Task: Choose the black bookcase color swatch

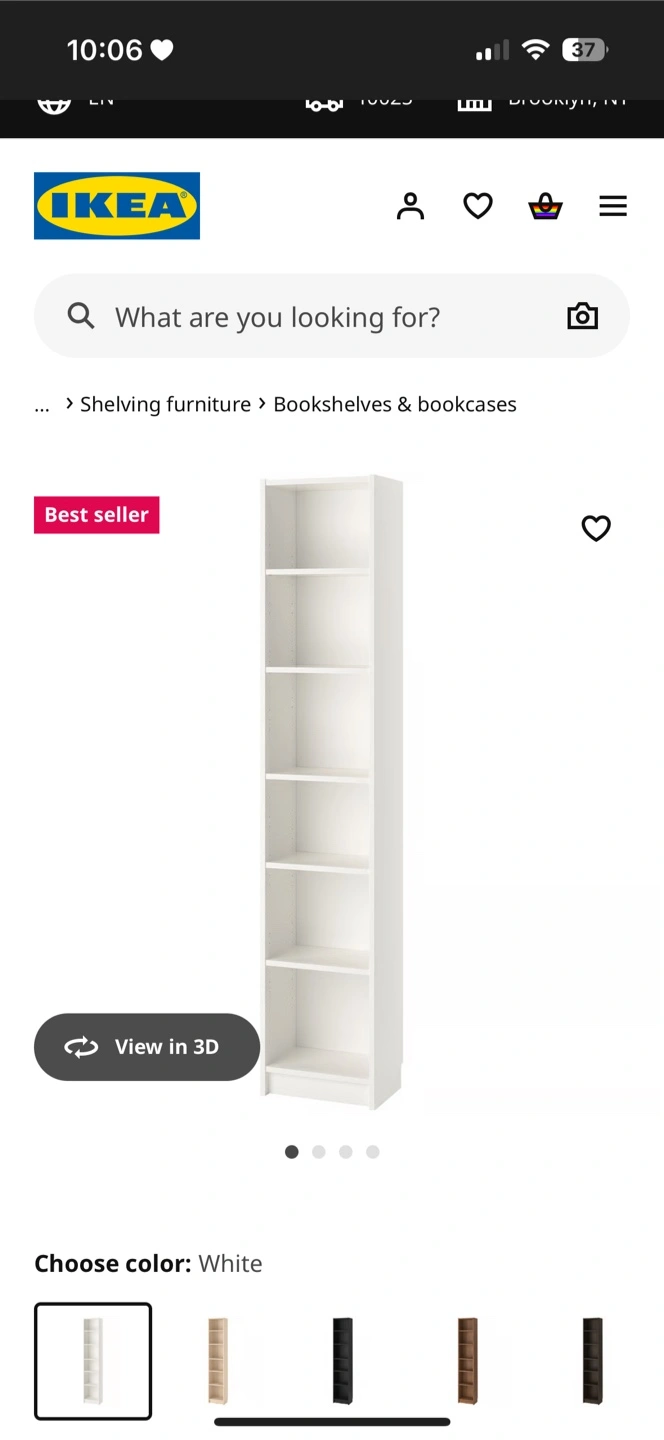Action: (x=343, y=1361)
